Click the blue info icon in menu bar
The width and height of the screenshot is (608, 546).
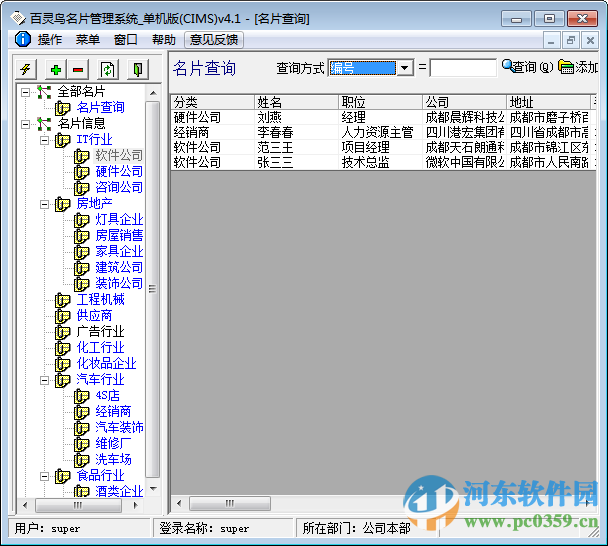[23, 39]
